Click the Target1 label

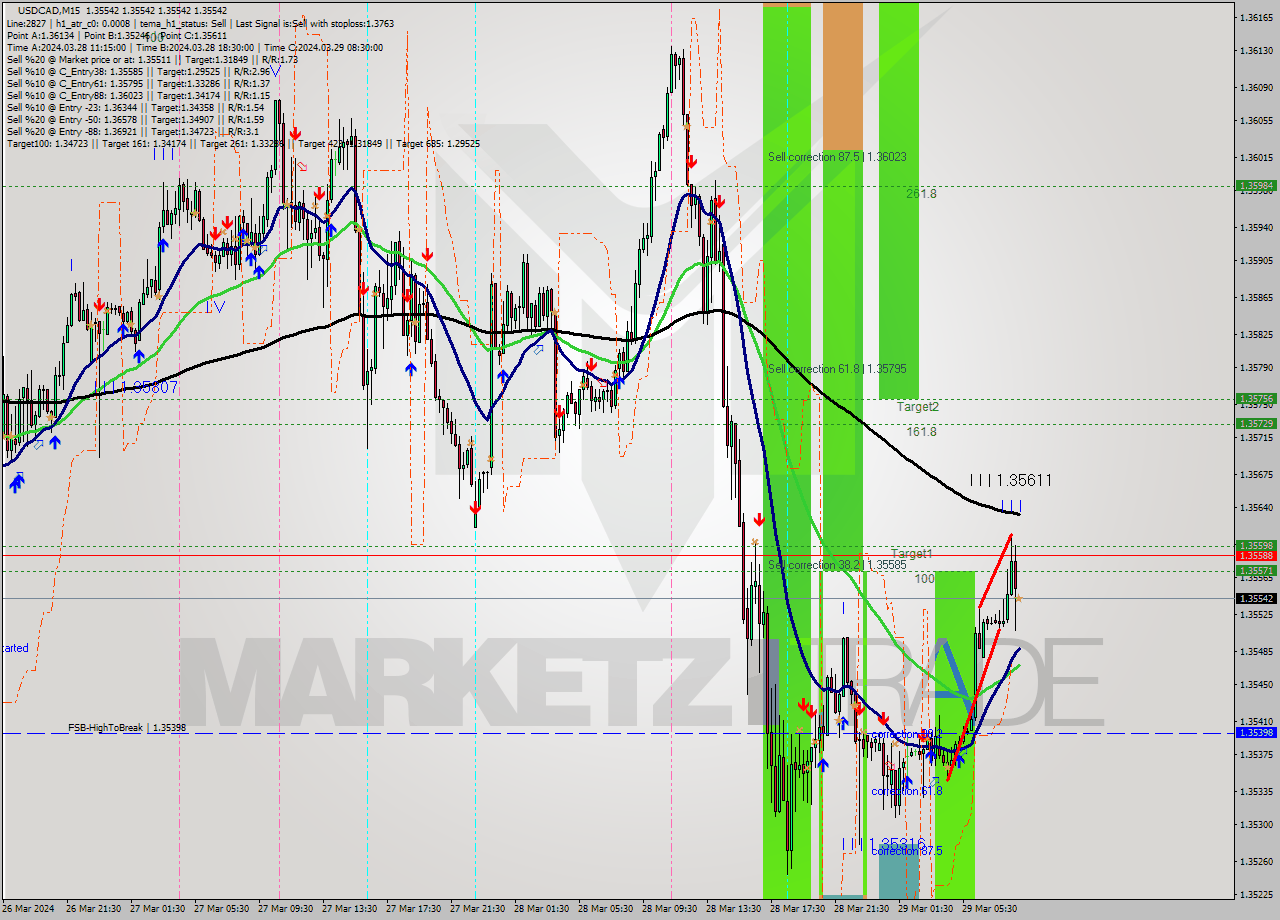(911, 553)
